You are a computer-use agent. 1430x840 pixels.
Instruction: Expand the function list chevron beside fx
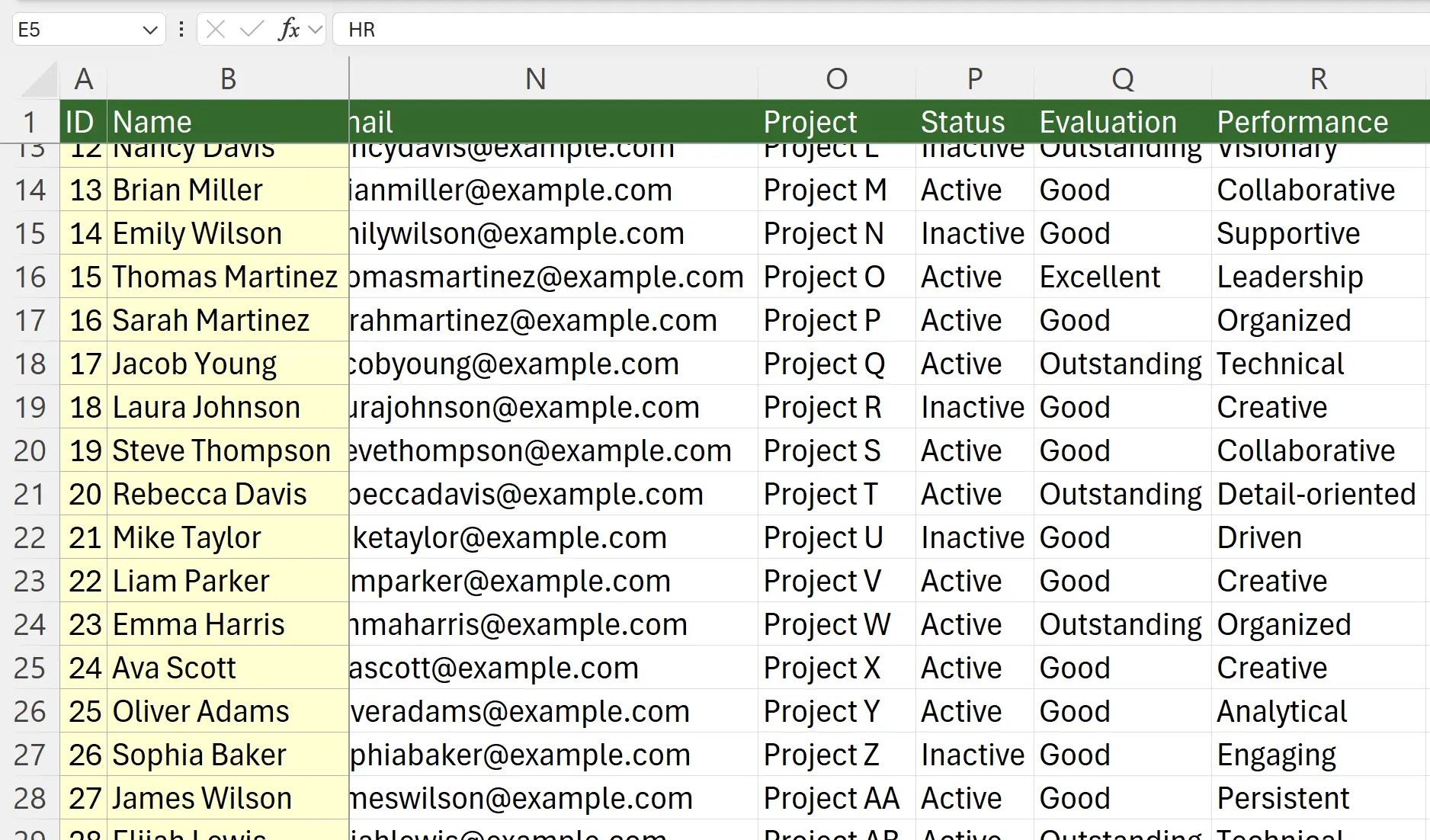(x=316, y=30)
